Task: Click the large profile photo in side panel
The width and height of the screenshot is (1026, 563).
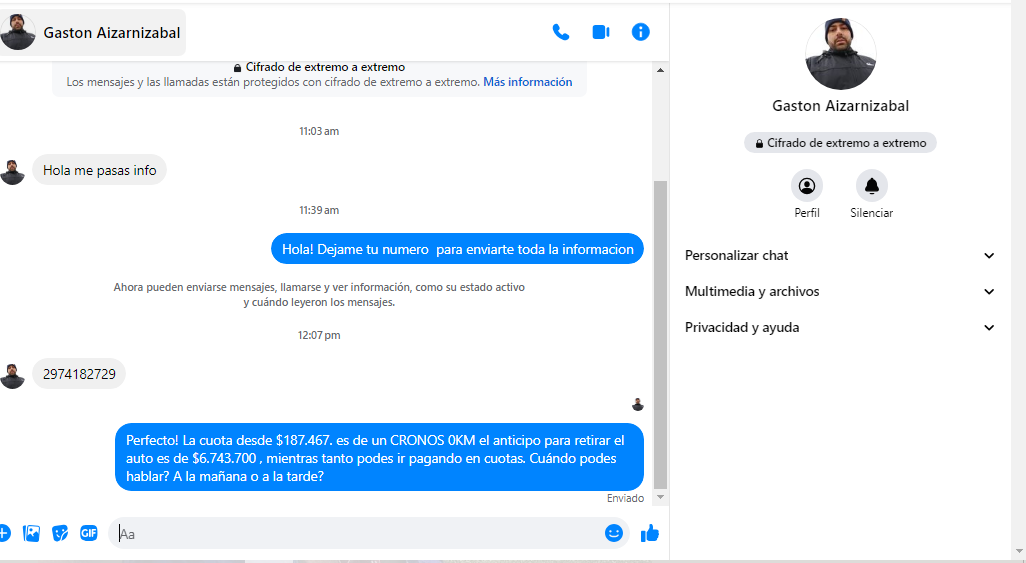Action: 841,54
